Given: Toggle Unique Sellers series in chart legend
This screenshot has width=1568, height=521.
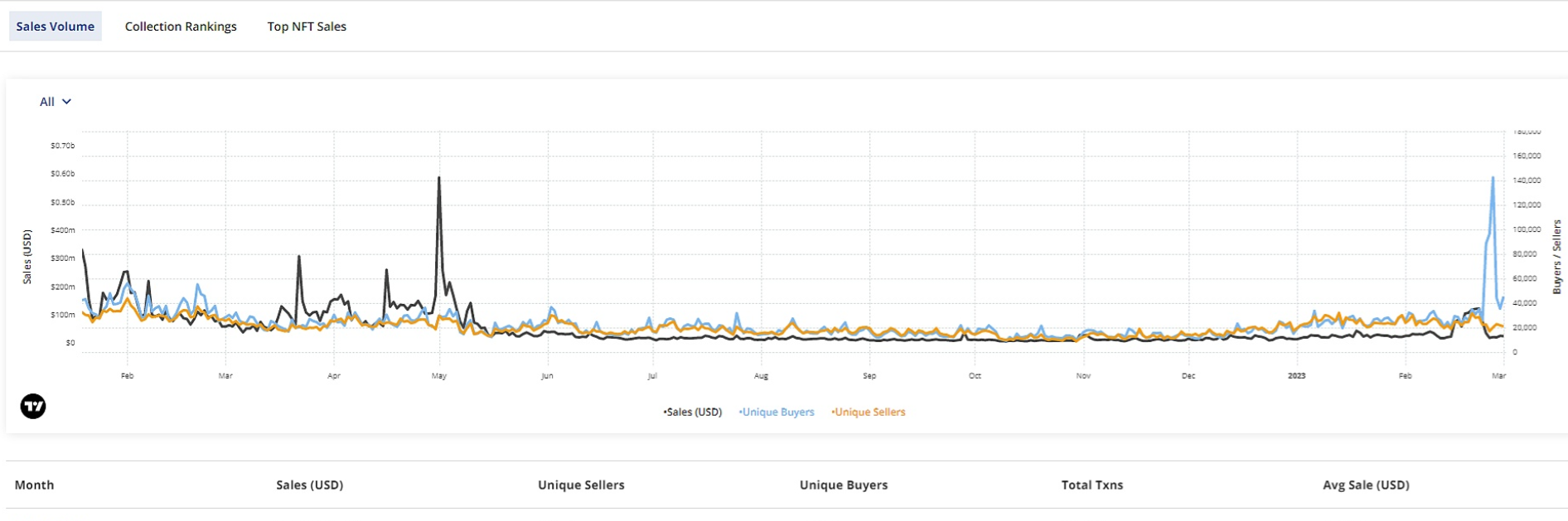Looking at the screenshot, I should coord(869,412).
